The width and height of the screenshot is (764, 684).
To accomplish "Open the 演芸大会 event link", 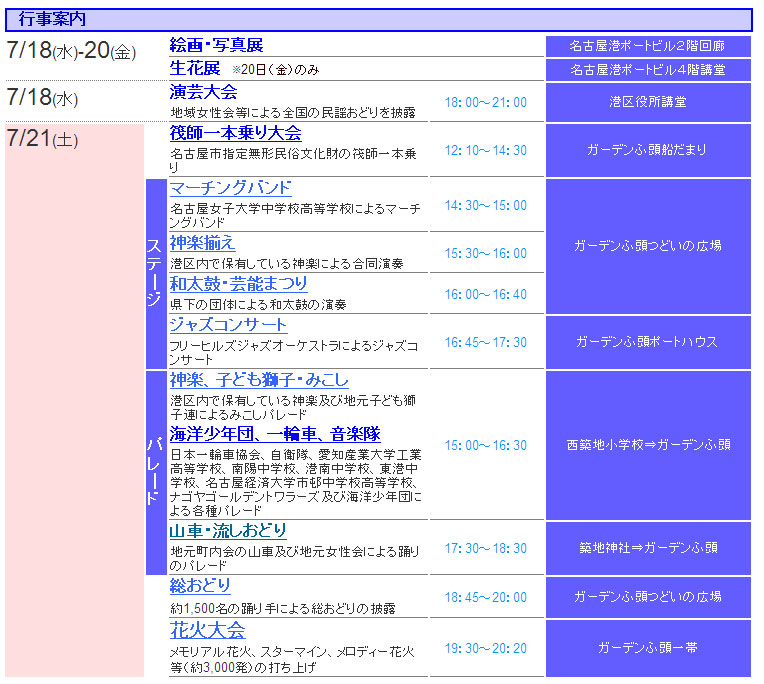I will click(x=203, y=92).
